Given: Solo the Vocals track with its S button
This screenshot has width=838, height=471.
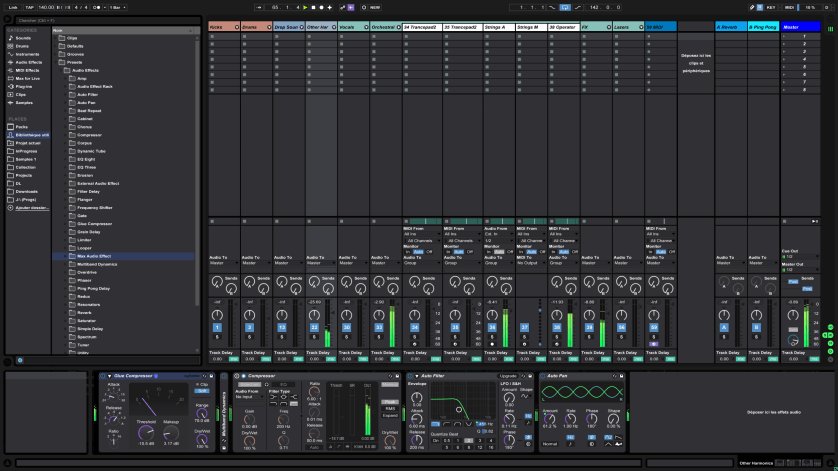Looking at the screenshot, I should click(346, 337).
